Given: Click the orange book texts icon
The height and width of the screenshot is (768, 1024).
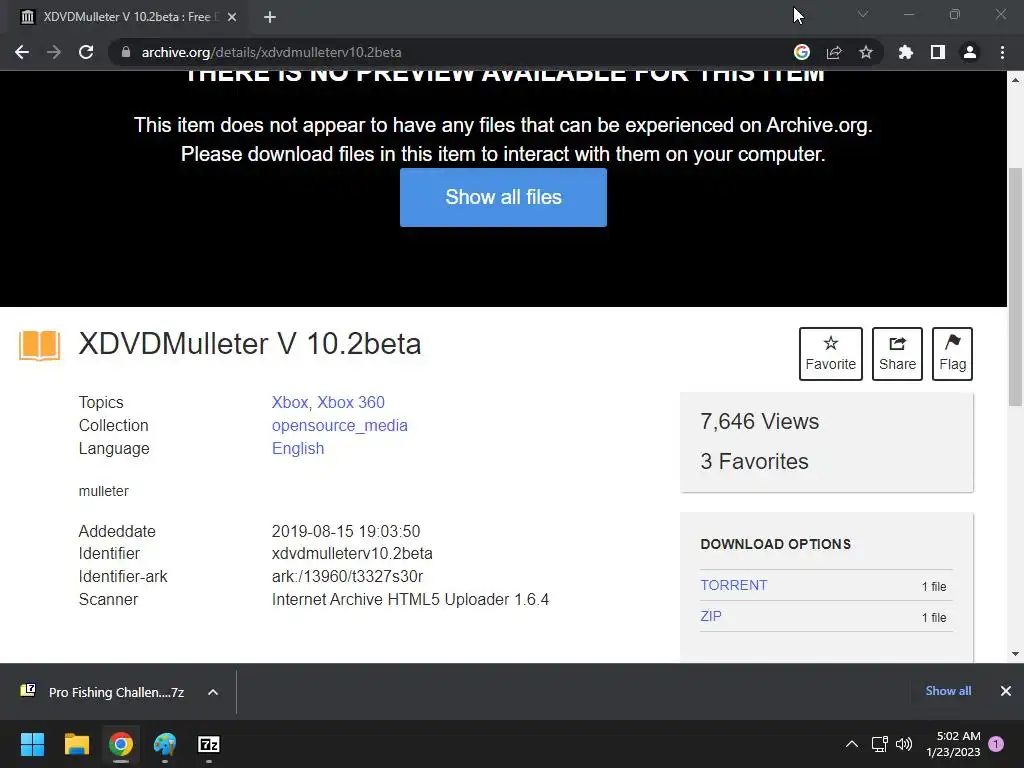Looking at the screenshot, I should click(39, 345).
